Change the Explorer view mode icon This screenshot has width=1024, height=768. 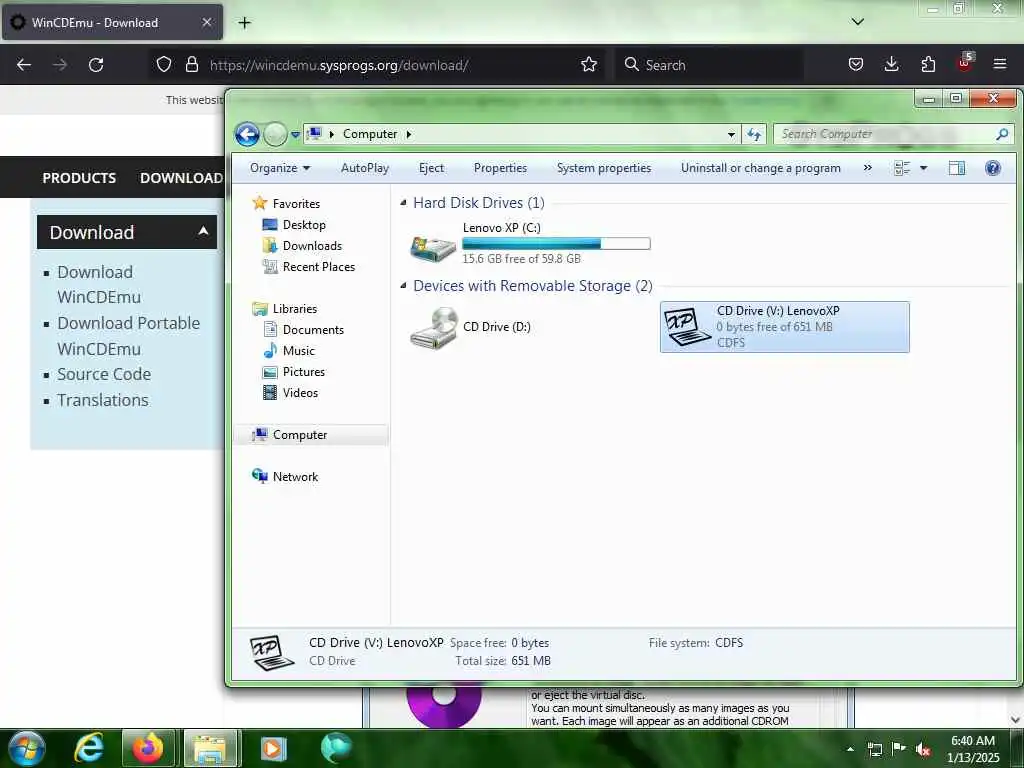pos(902,168)
